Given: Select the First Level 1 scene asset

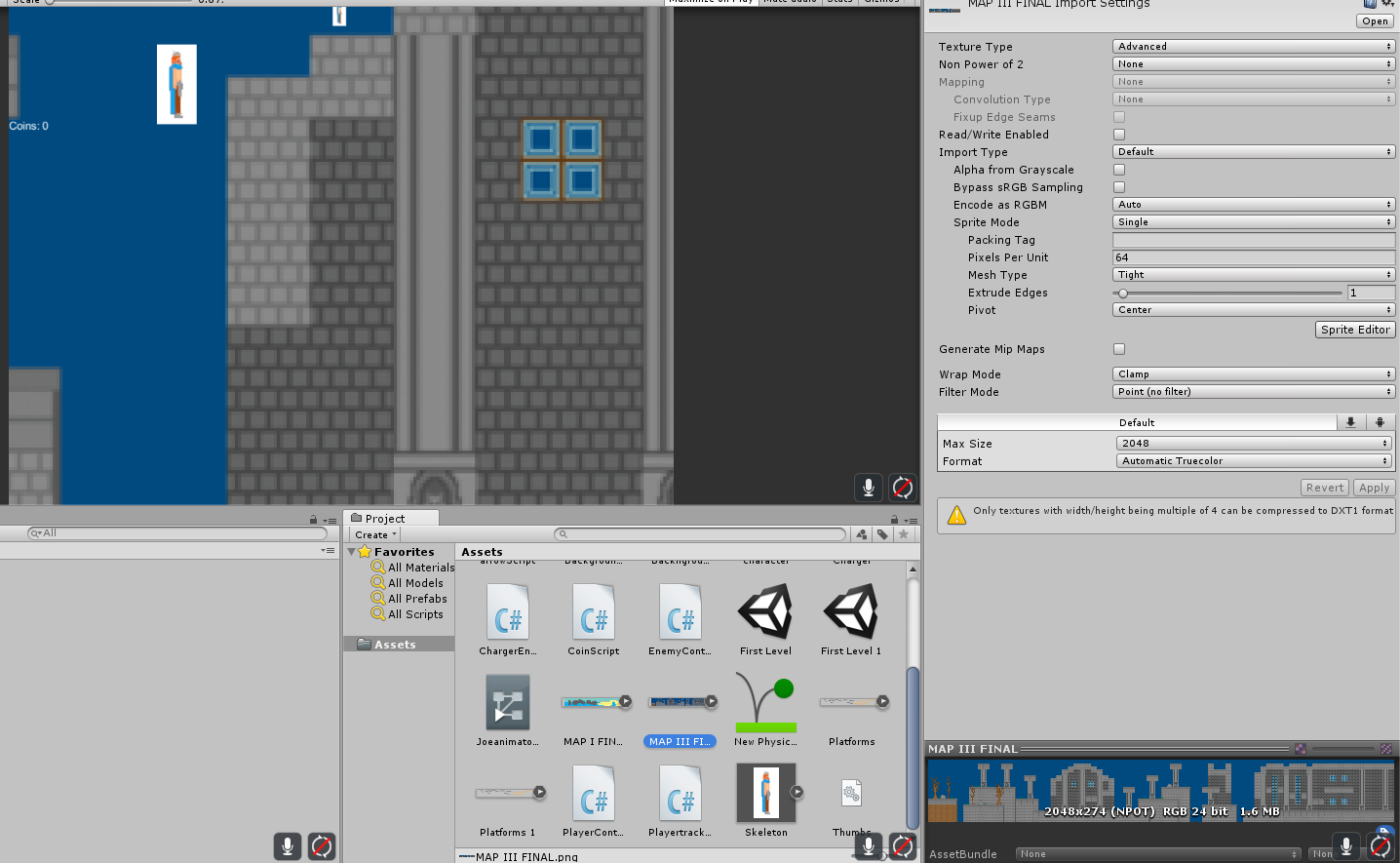Looking at the screenshot, I should (851, 612).
